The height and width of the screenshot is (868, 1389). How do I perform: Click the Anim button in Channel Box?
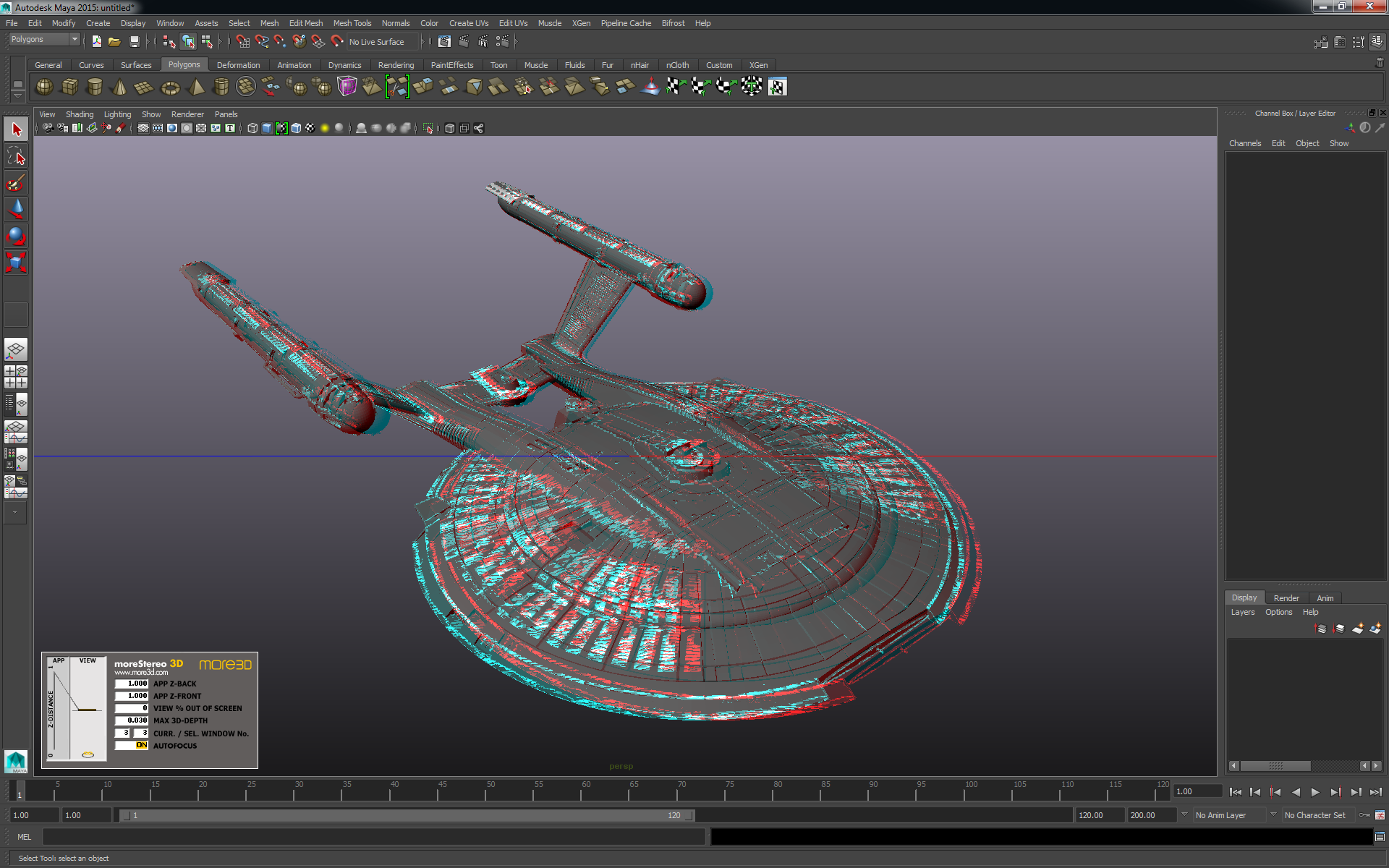(x=1326, y=597)
